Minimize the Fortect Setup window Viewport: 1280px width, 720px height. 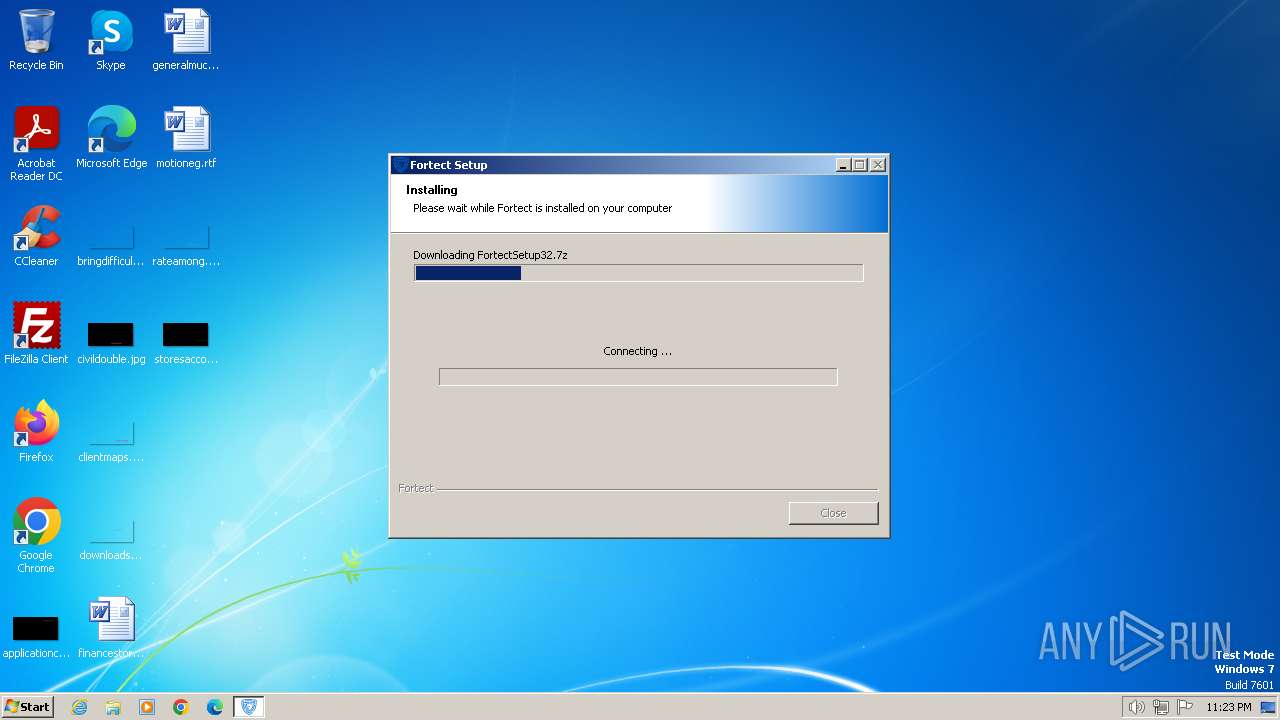[x=843, y=165]
